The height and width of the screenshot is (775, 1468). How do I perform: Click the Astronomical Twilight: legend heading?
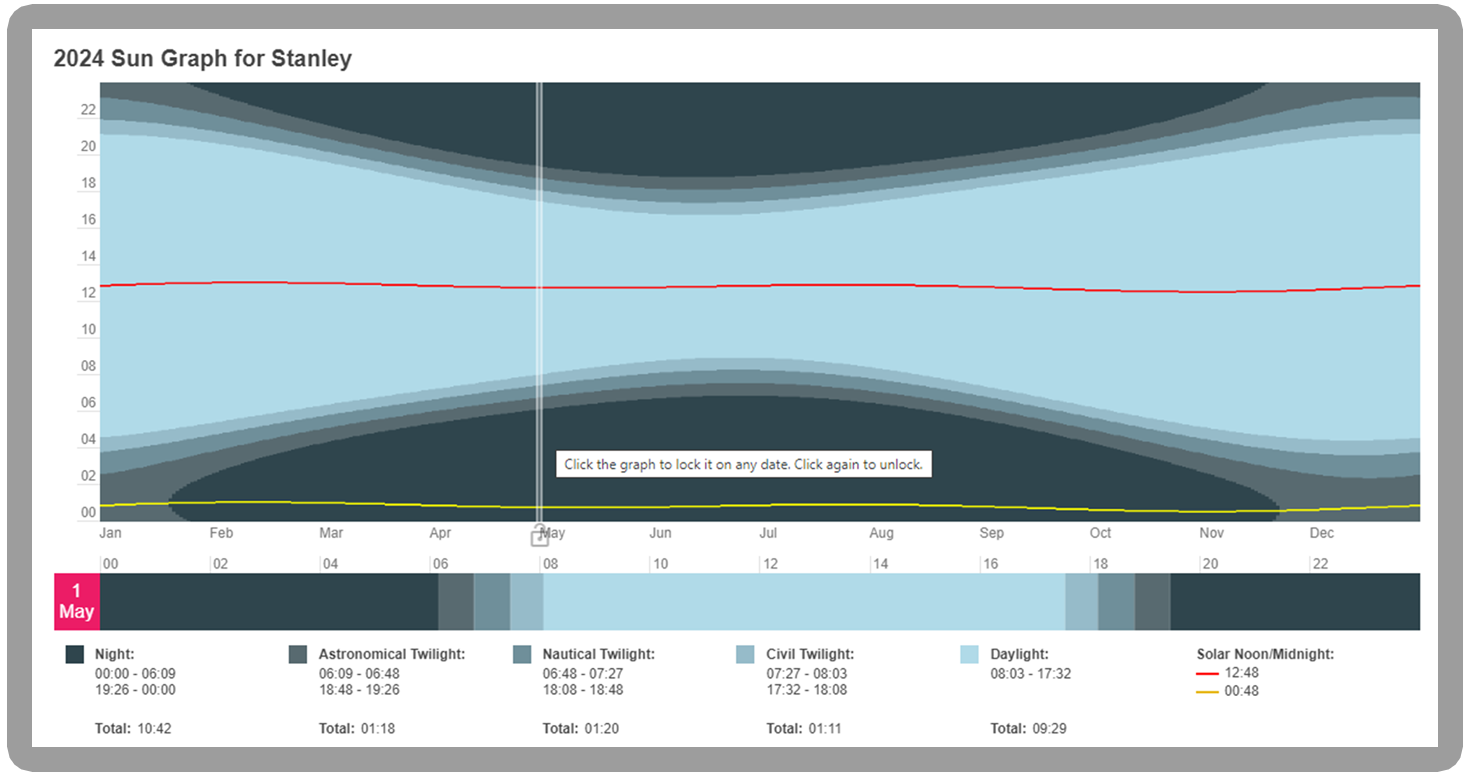coord(392,654)
